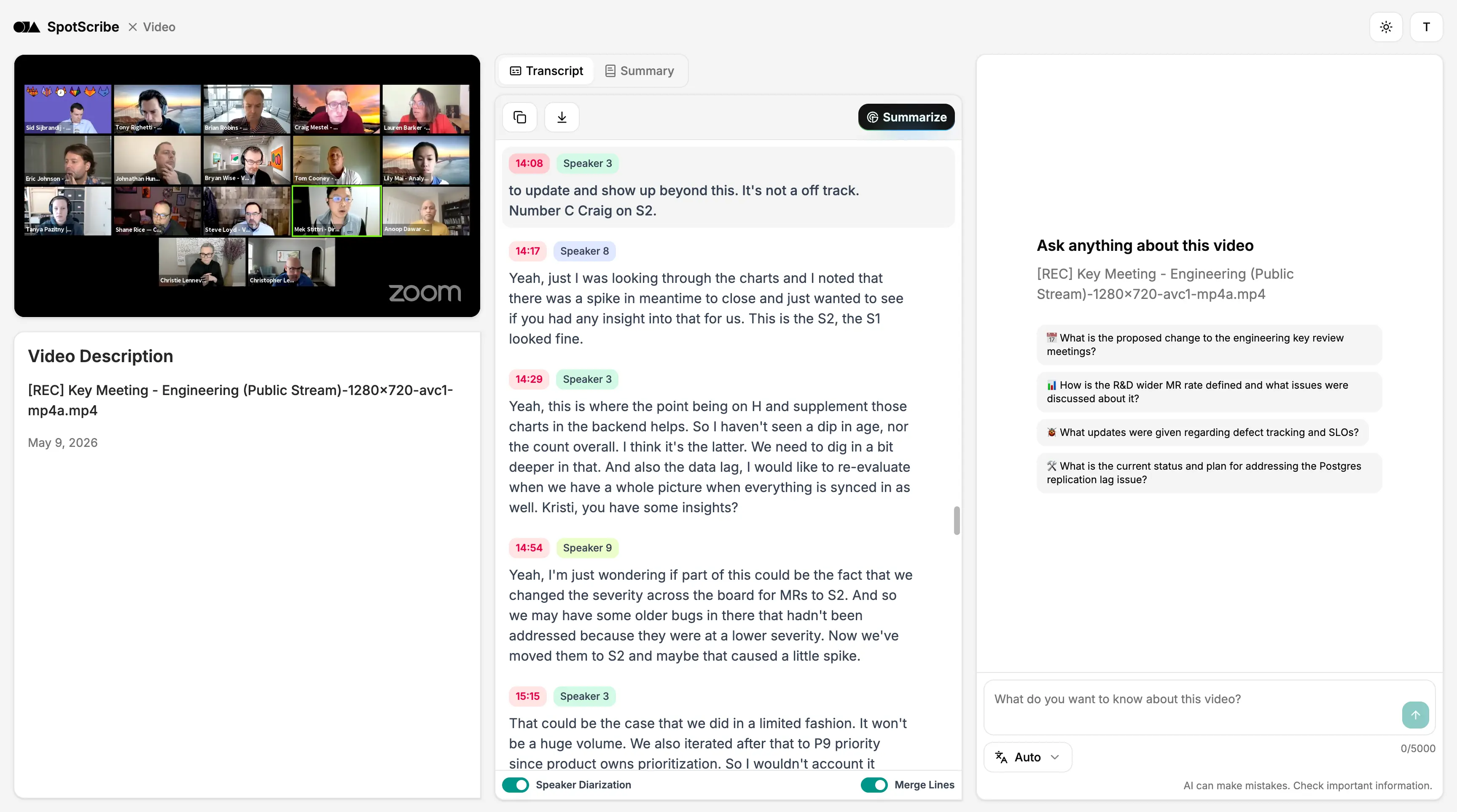Click the video filename in Video Description
1457x812 pixels.
point(240,400)
